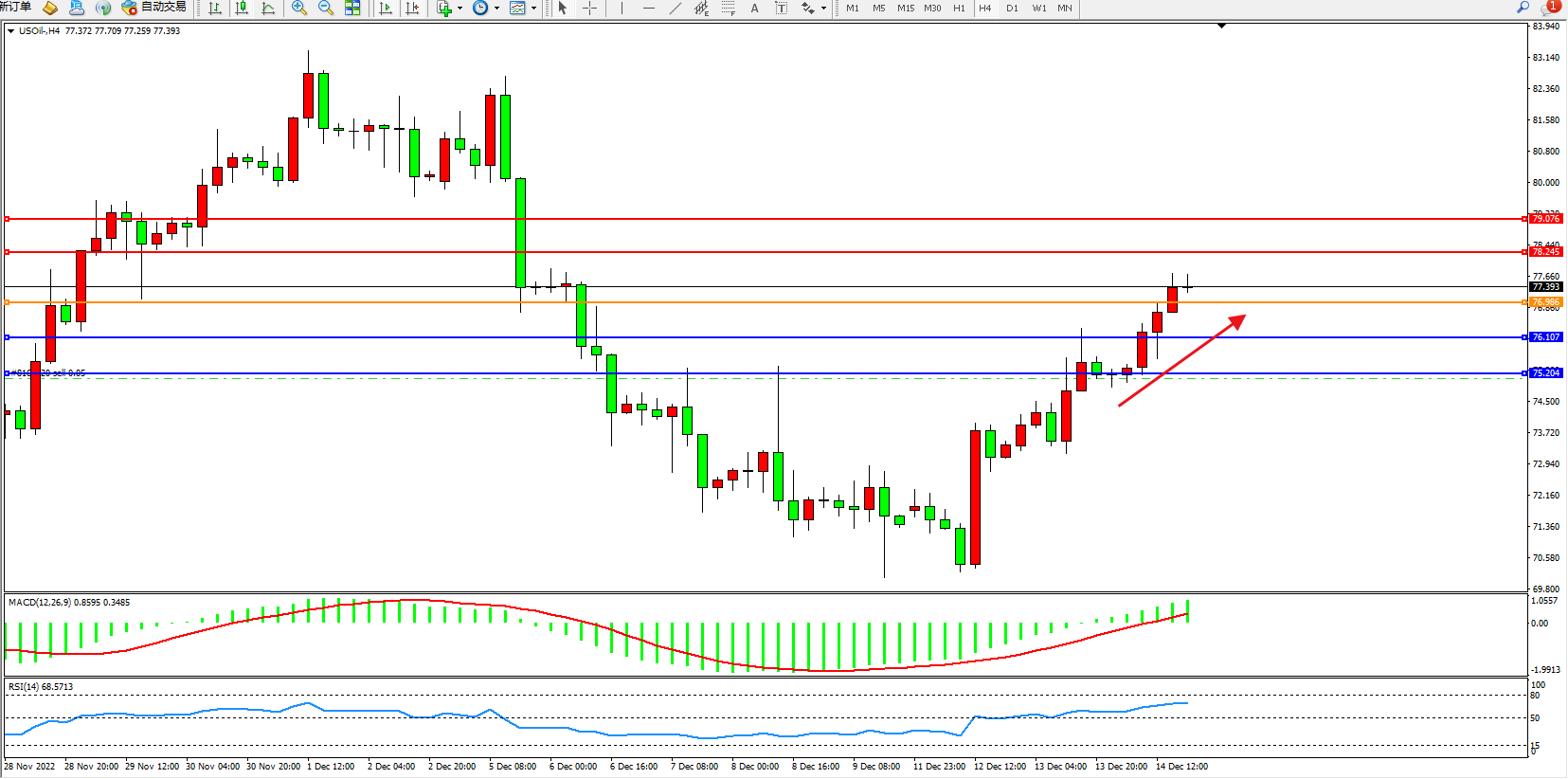This screenshot has width=1568, height=779.
Task: Switch to the H1 timeframe
Action: point(959,9)
